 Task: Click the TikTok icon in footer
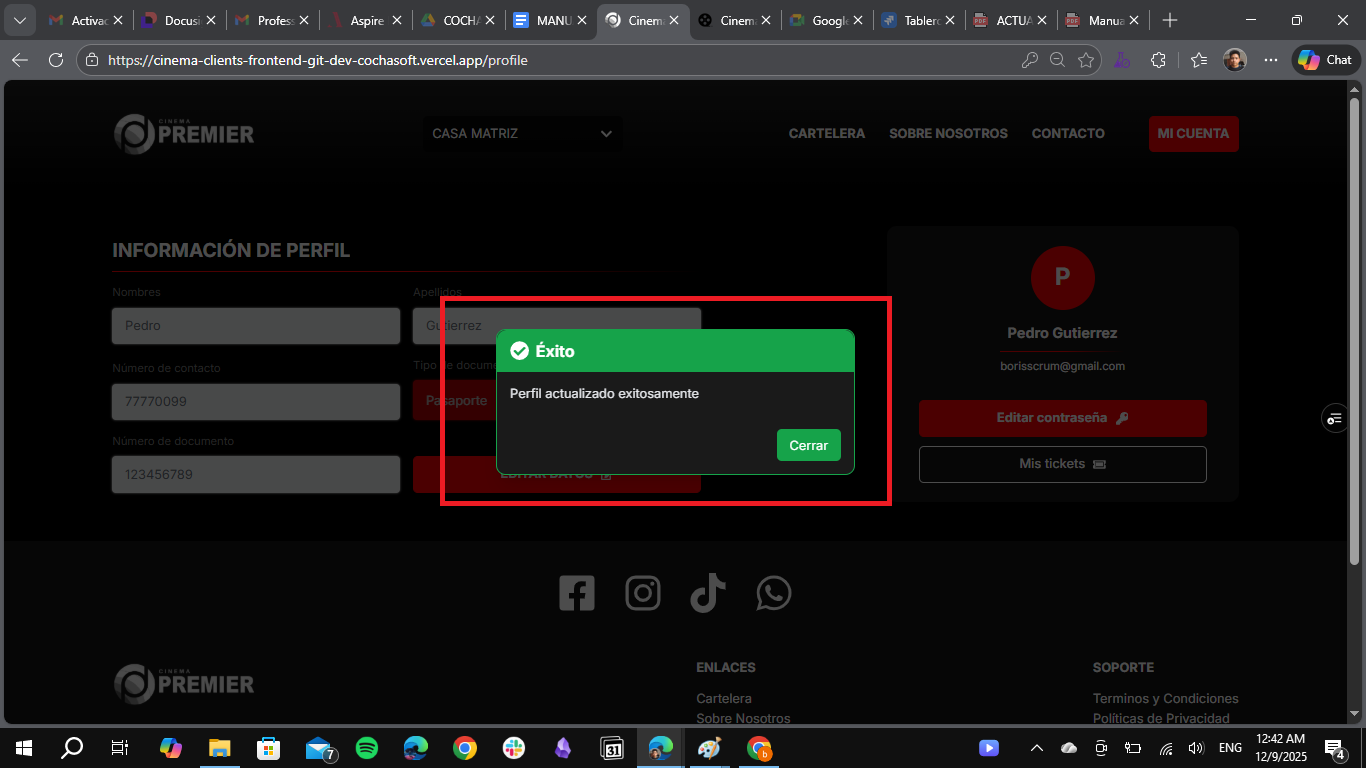point(708,593)
